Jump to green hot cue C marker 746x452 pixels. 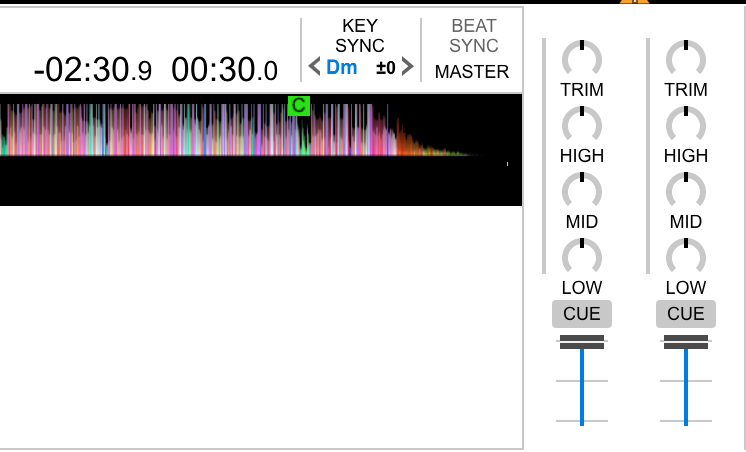tap(297, 105)
